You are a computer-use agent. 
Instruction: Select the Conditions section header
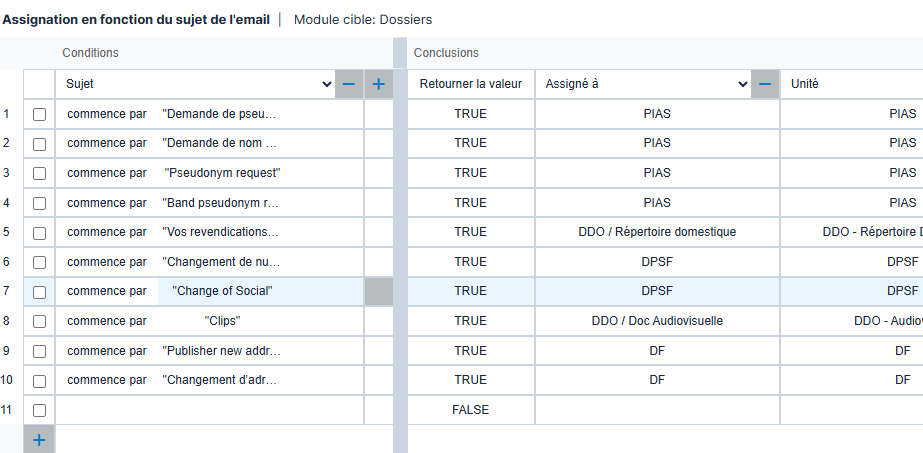[90, 53]
